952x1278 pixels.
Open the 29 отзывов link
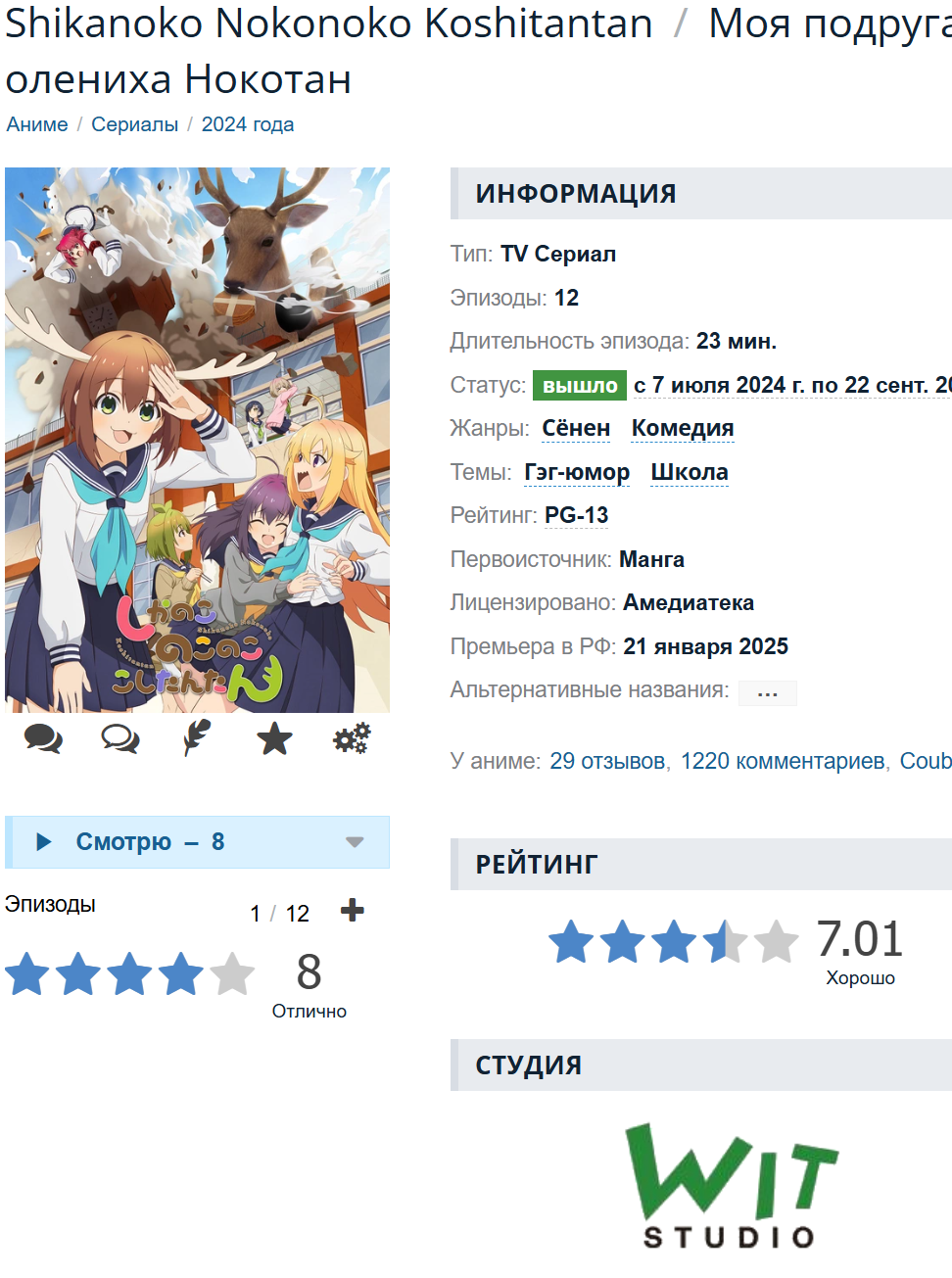point(607,761)
